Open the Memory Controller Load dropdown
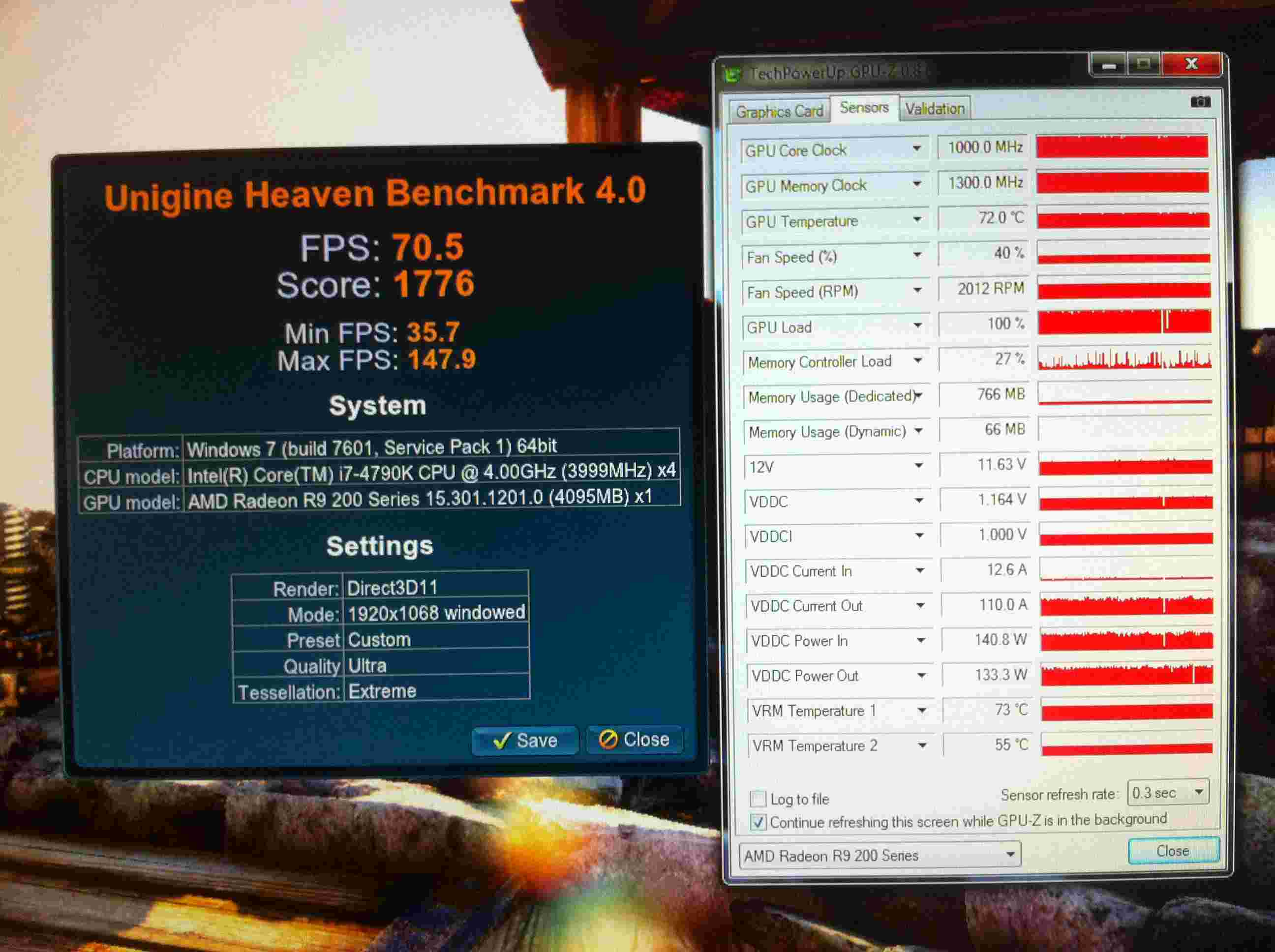The image size is (1275, 952). point(917,361)
